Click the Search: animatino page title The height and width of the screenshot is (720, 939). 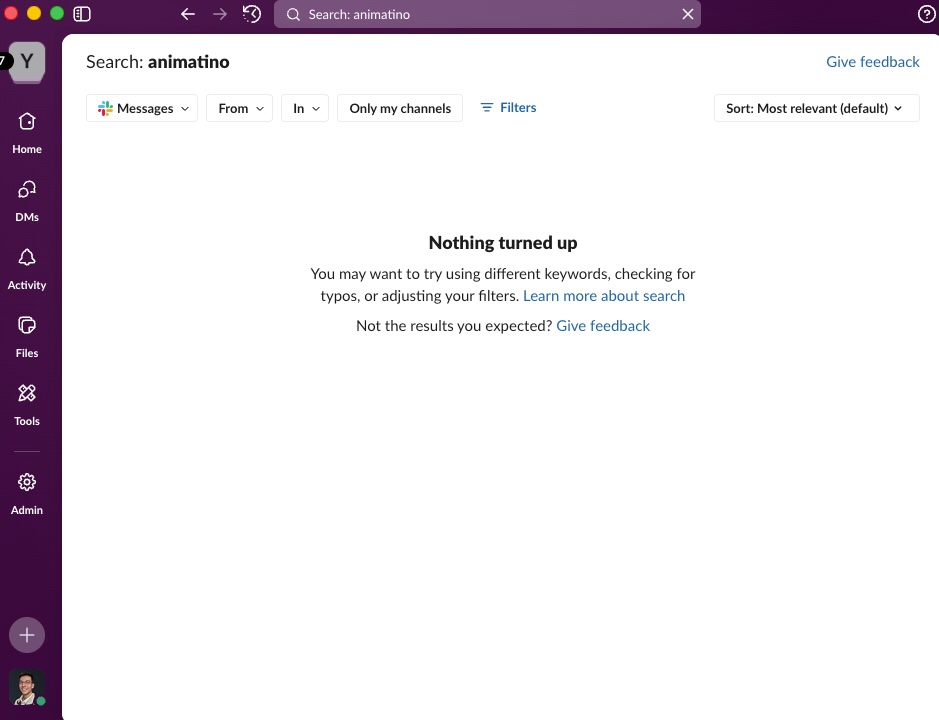[x=157, y=62]
